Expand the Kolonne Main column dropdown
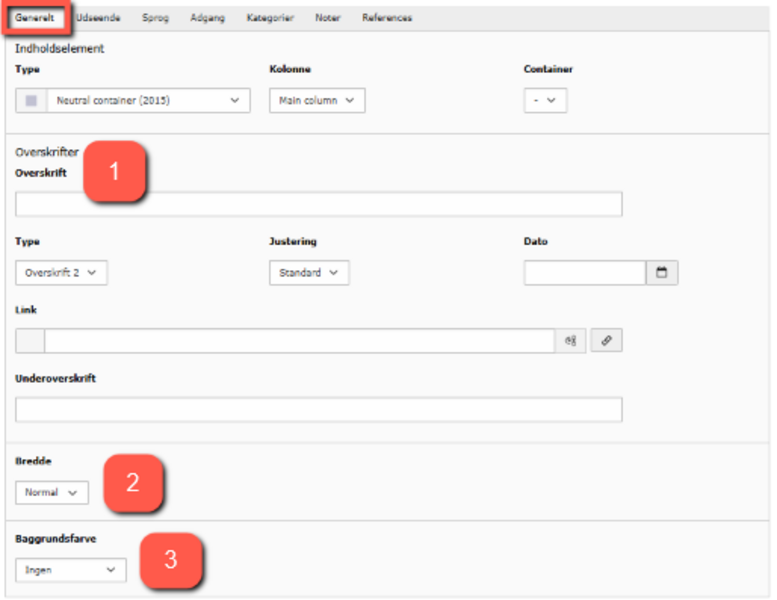Screen dimensions: 777x600 click(317, 101)
